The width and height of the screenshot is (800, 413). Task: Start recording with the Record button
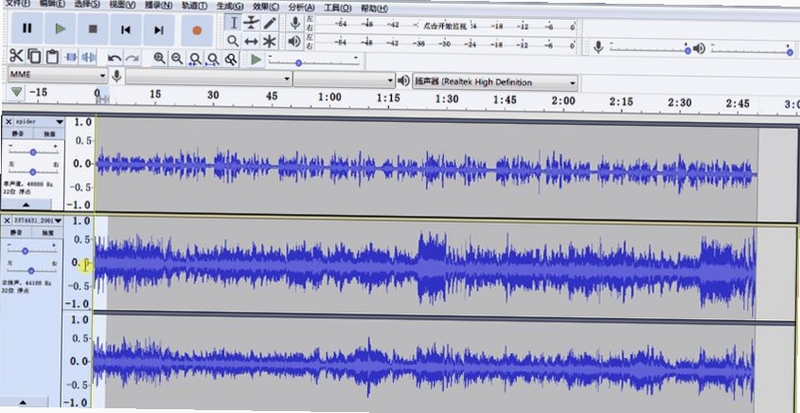[x=197, y=30]
